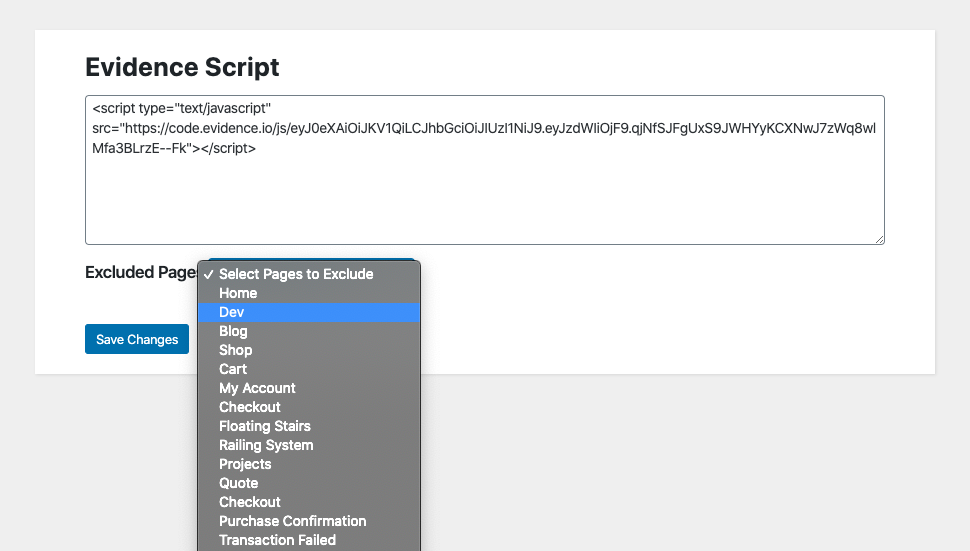Pick My Account from the dropdown

[x=309, y=388]
